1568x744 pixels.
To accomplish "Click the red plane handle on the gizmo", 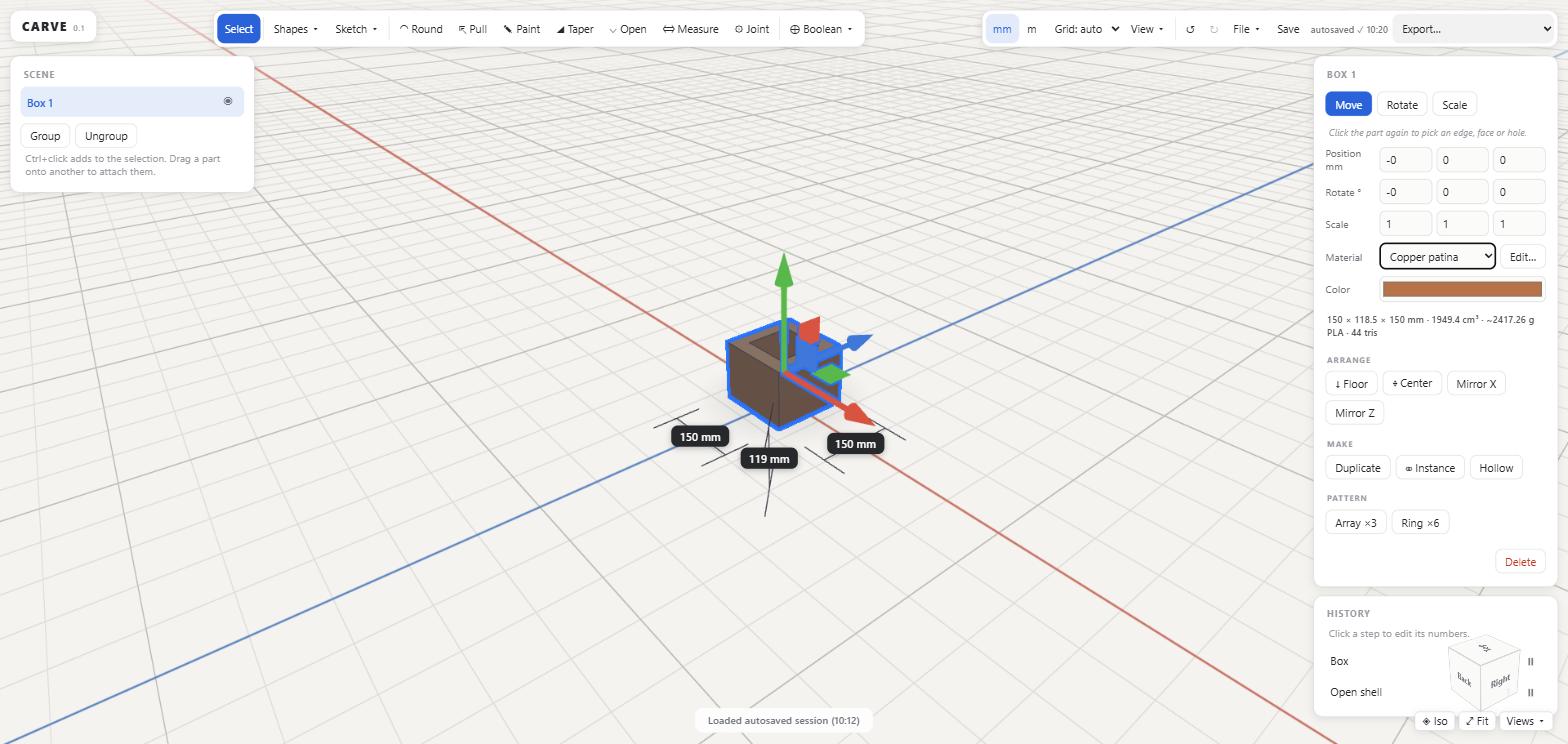I will click(809, 332).
